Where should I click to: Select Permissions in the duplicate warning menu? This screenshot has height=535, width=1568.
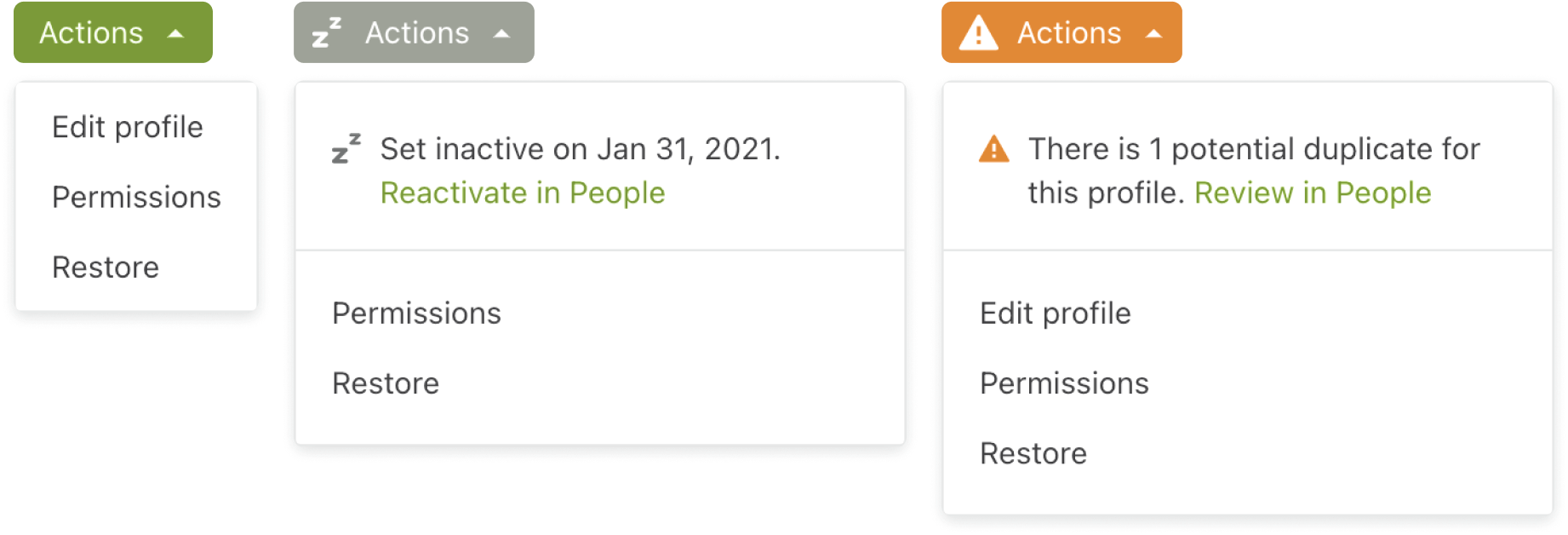(x=1064, y=383)
